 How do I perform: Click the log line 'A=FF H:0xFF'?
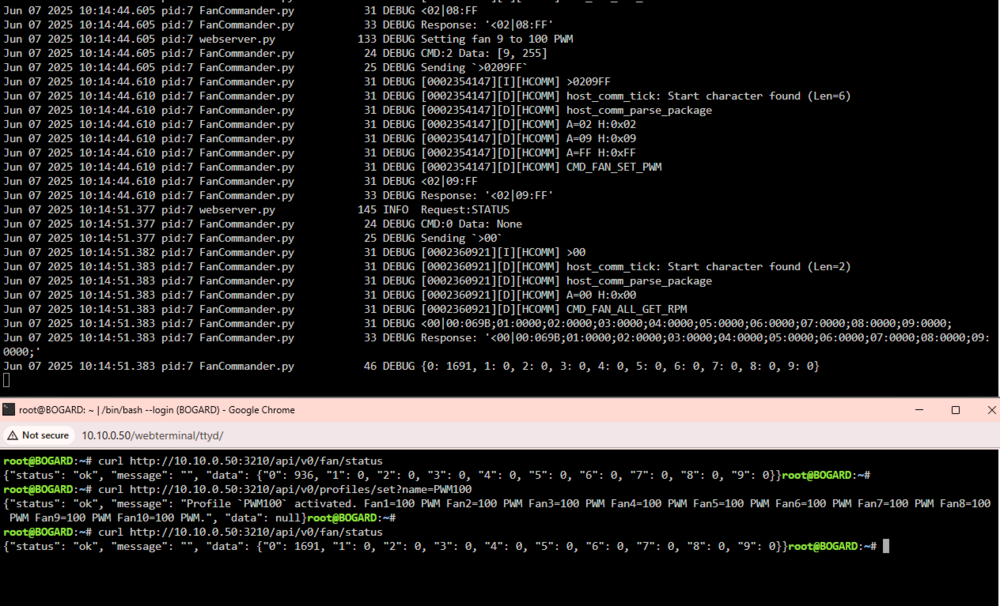pos(601,152)
